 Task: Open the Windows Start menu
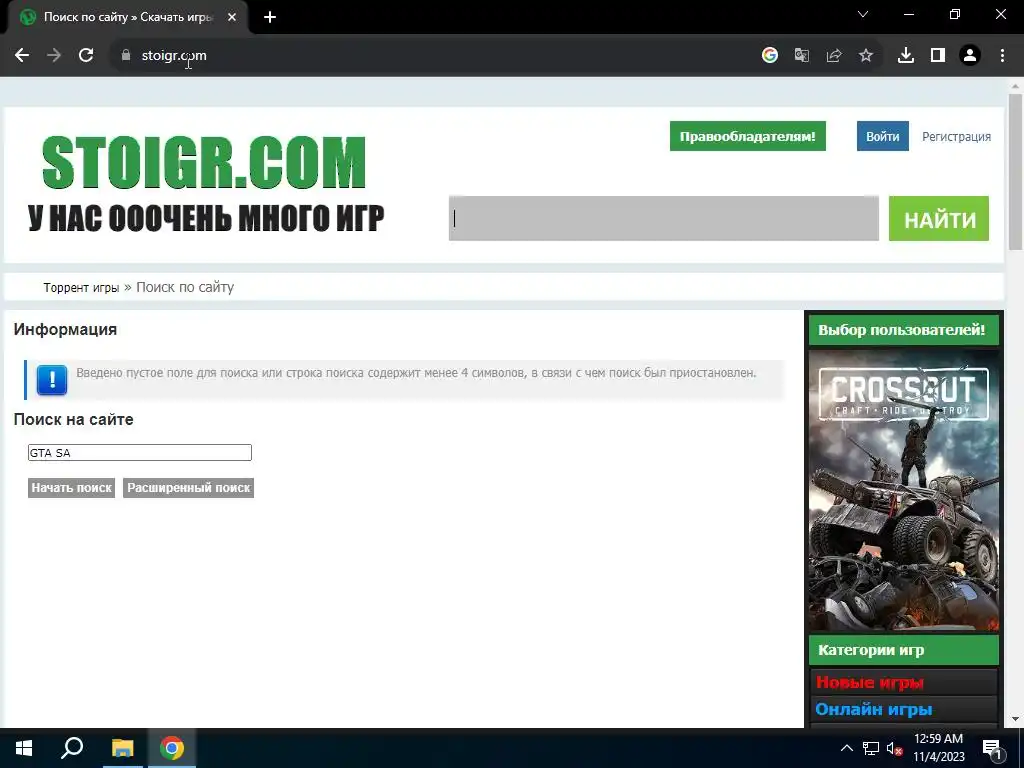(24, 748)
